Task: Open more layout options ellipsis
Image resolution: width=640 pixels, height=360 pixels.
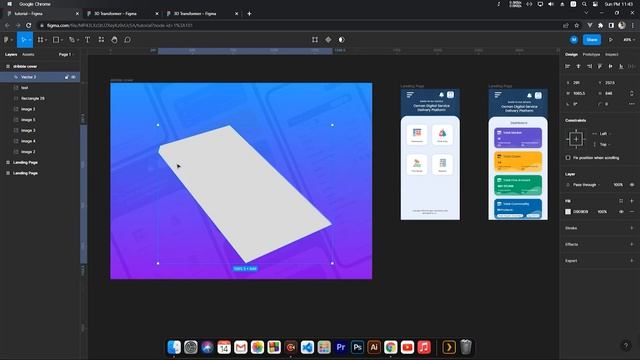Action: point(632,104)
